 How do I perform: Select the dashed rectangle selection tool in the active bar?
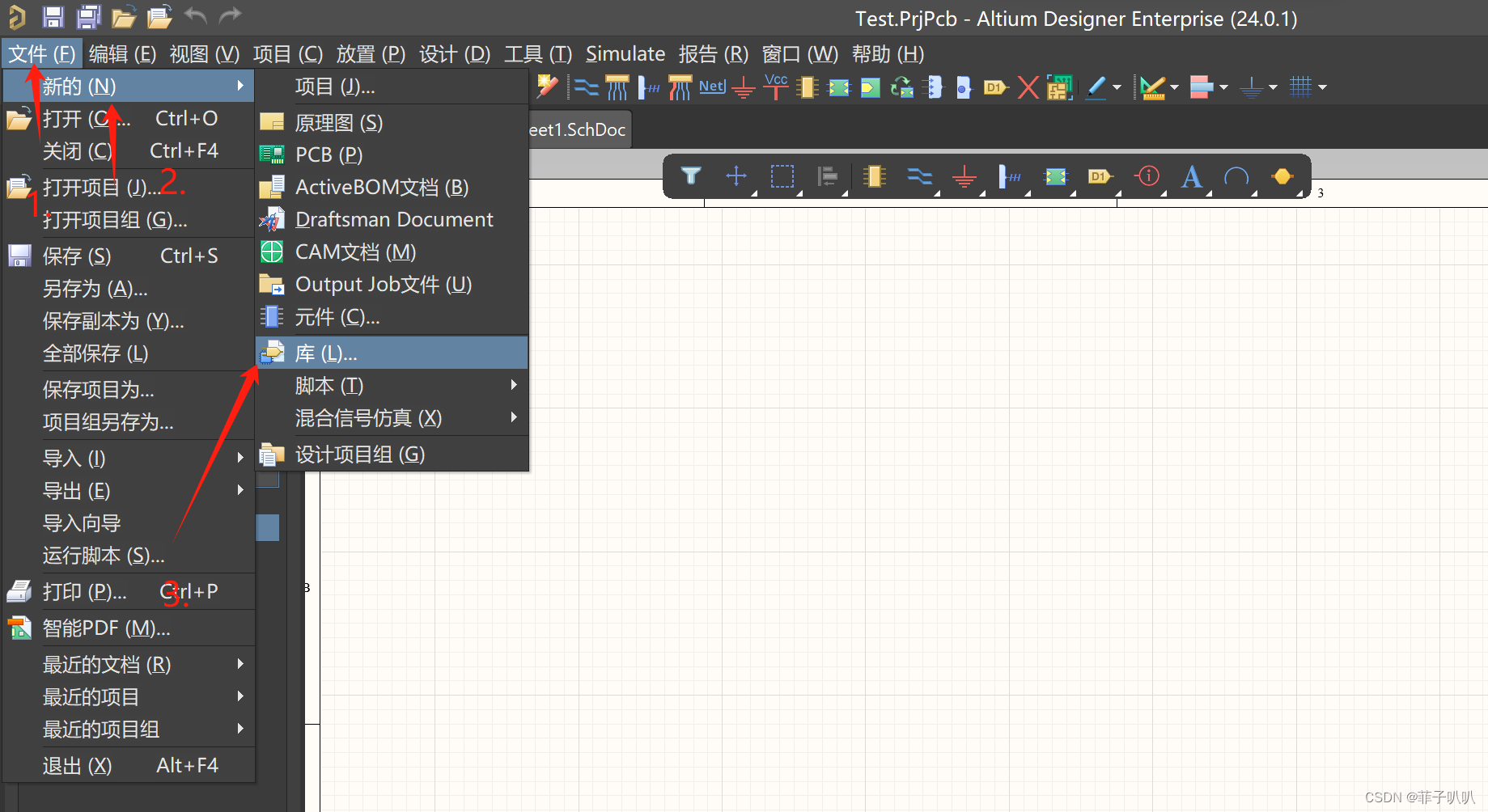click(x=782, y=176)
